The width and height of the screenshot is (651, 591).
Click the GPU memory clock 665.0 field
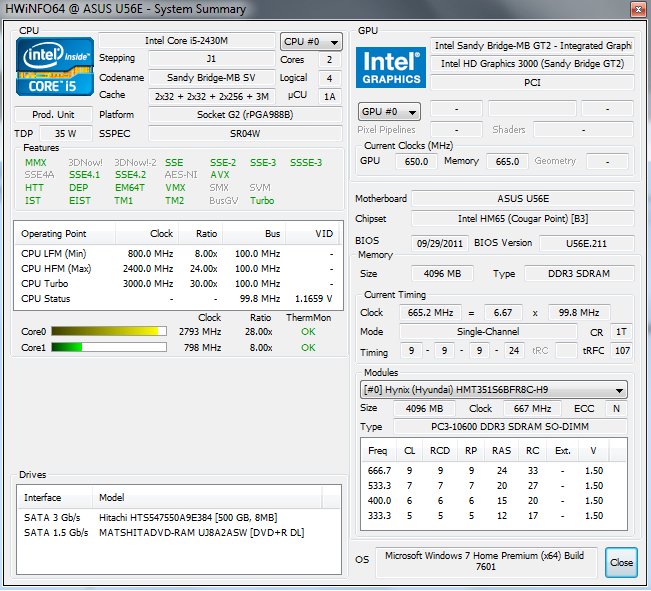[507, 162]
